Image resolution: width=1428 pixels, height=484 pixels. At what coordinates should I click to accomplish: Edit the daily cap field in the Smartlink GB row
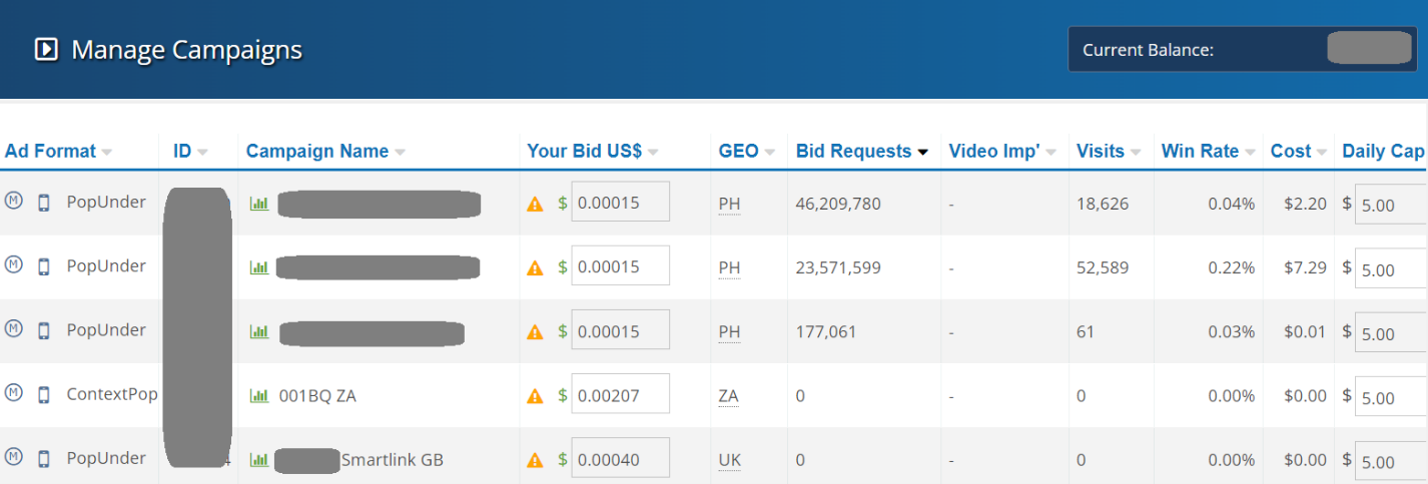pos(1391,461)
